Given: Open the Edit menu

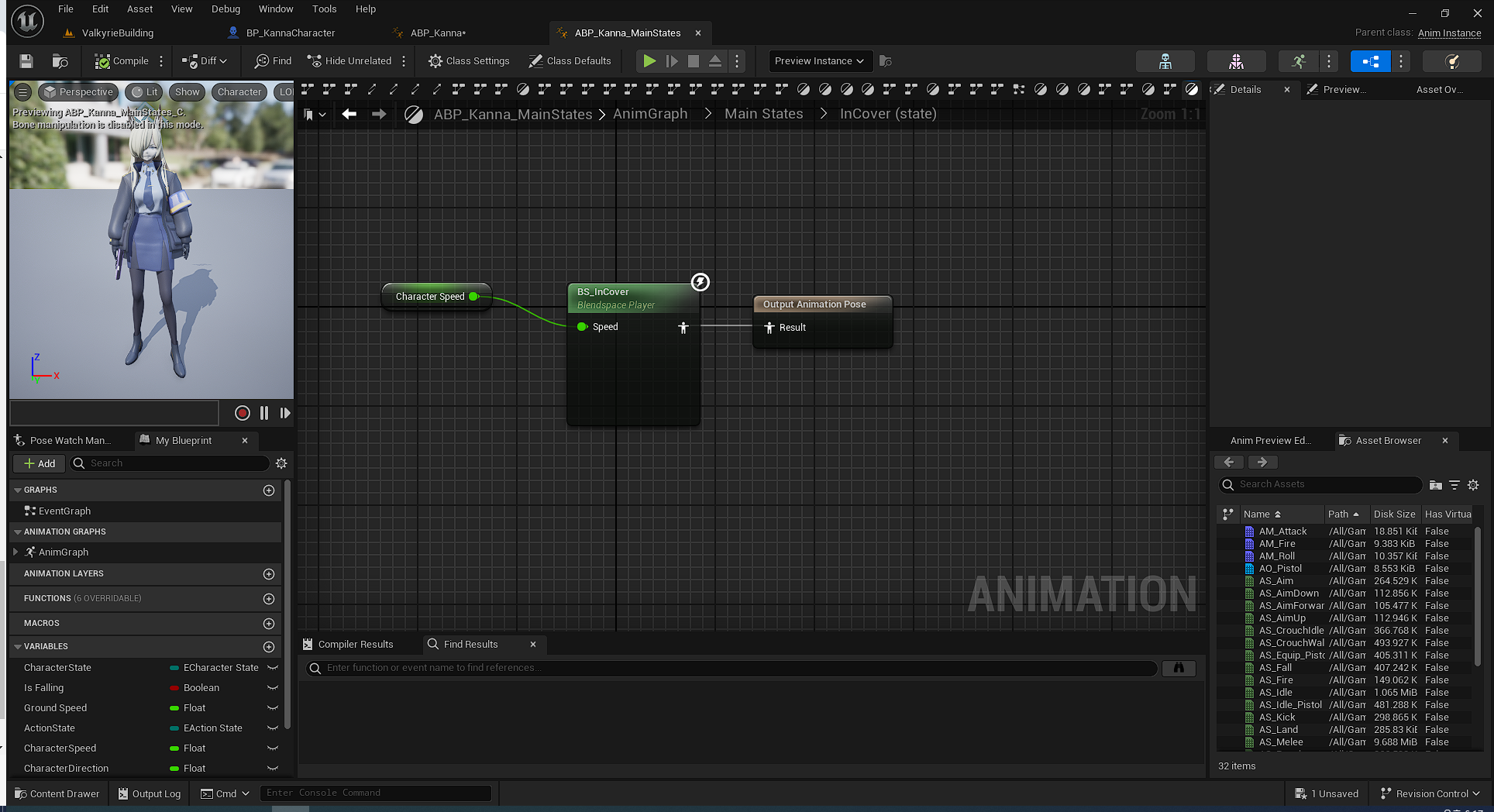Looking at the screenshot, I should (101, 9).
